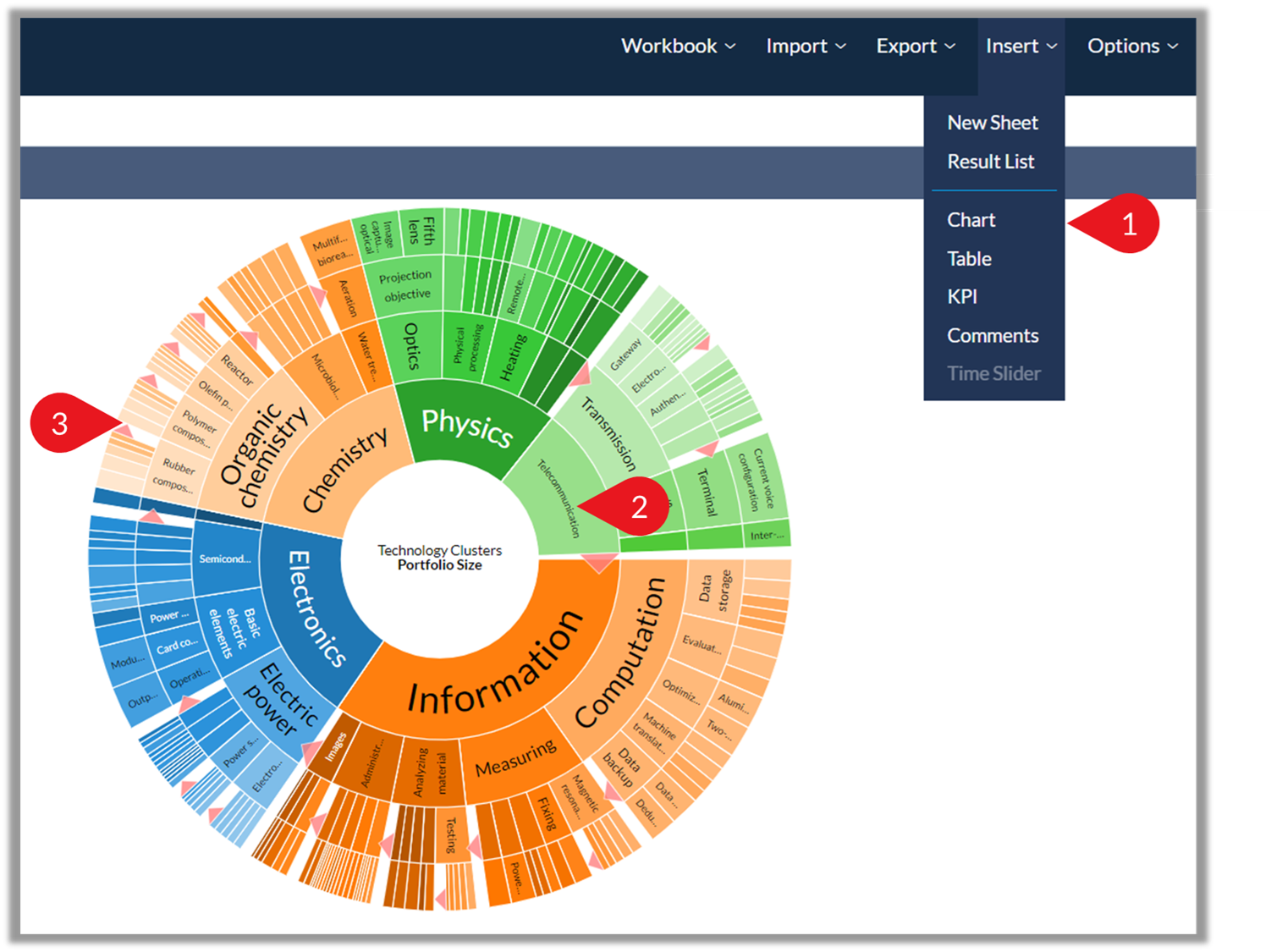Insert a Chart from the menu

pos(971,220)
